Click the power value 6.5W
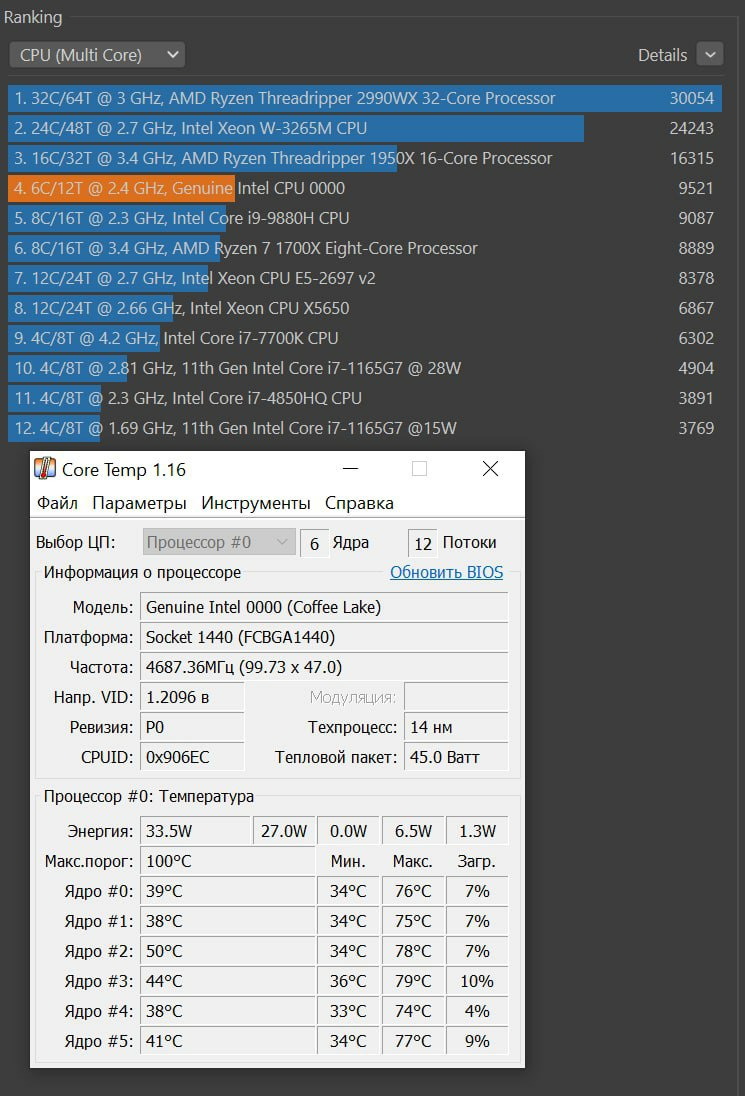The height and width of the screenshot is (1096, 745). coord(413,830)
